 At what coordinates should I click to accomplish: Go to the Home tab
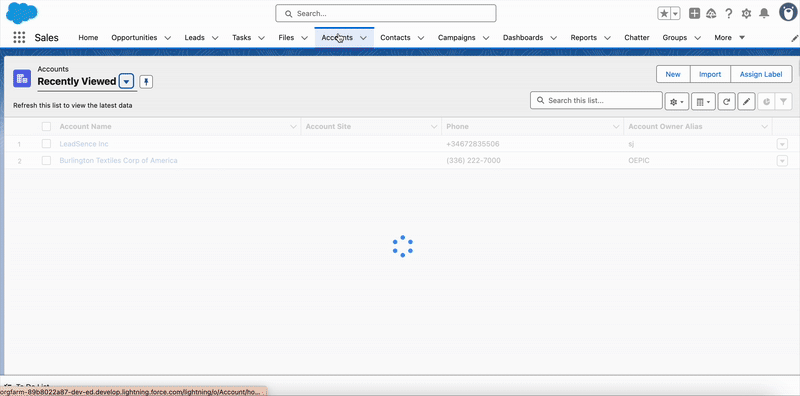pos(88,38)
